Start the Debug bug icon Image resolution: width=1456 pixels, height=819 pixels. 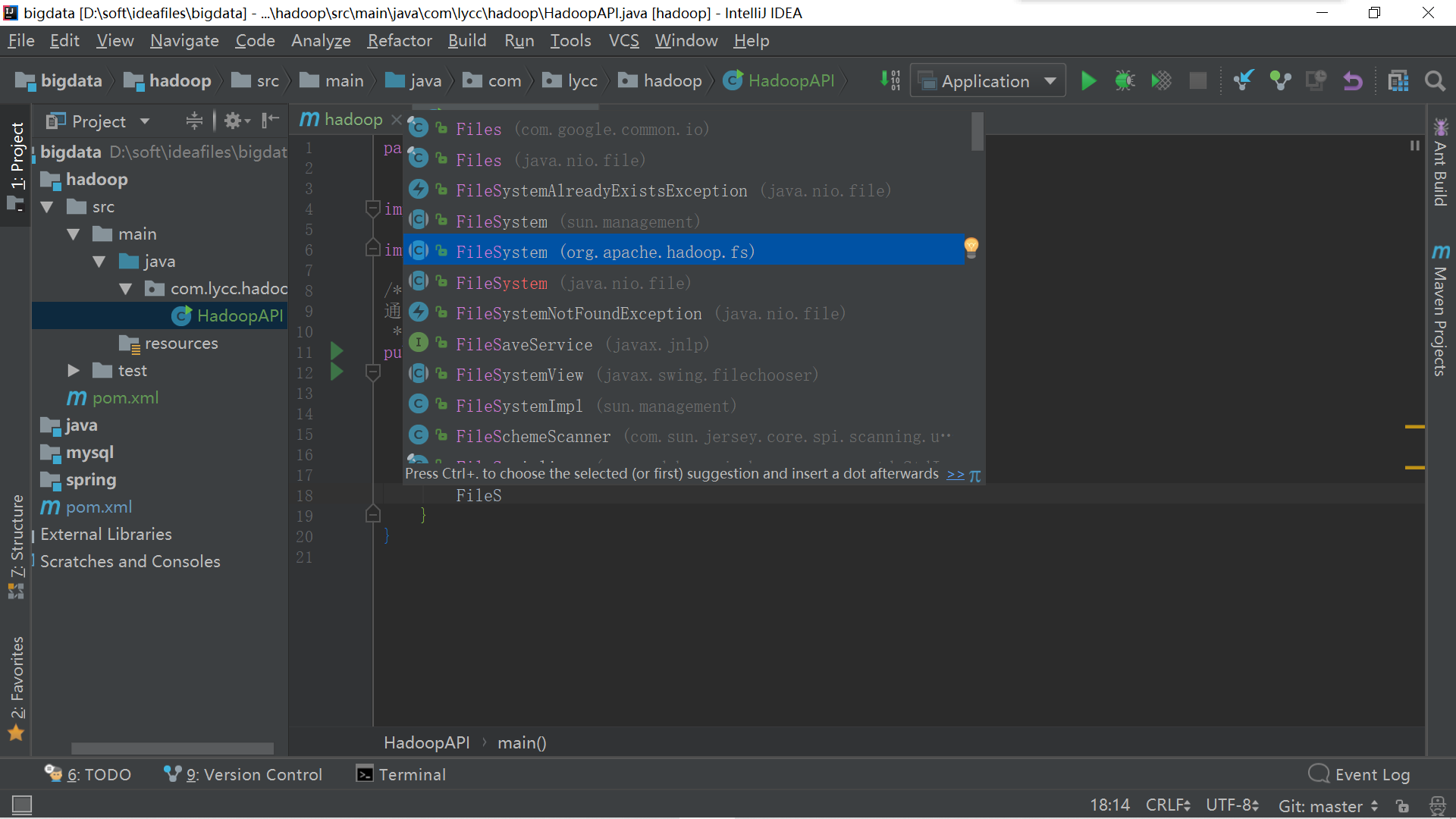[1125, 81]
